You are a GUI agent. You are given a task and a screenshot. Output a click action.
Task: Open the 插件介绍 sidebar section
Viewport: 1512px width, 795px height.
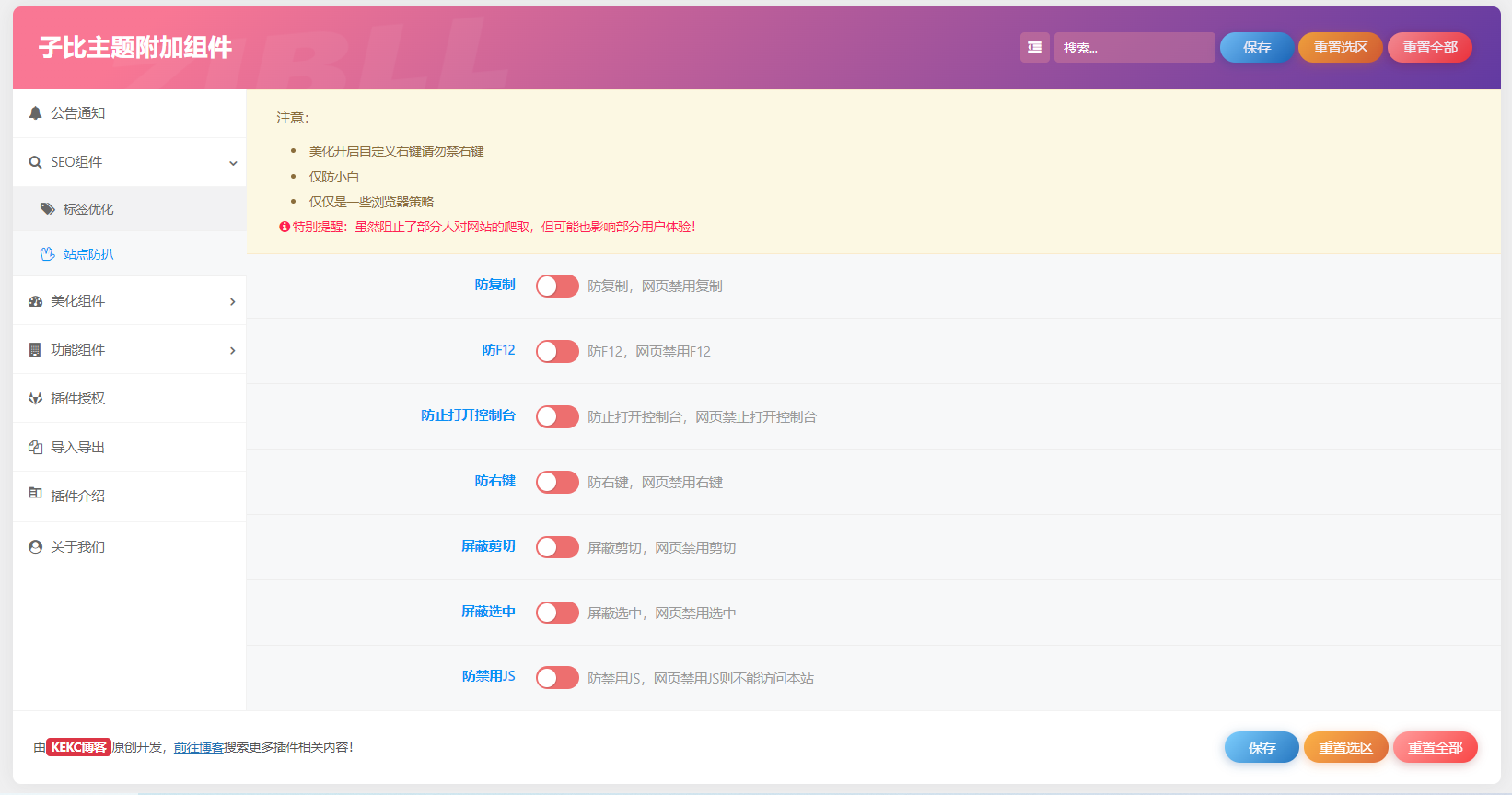pyautogui.click(x=77, y=497)
